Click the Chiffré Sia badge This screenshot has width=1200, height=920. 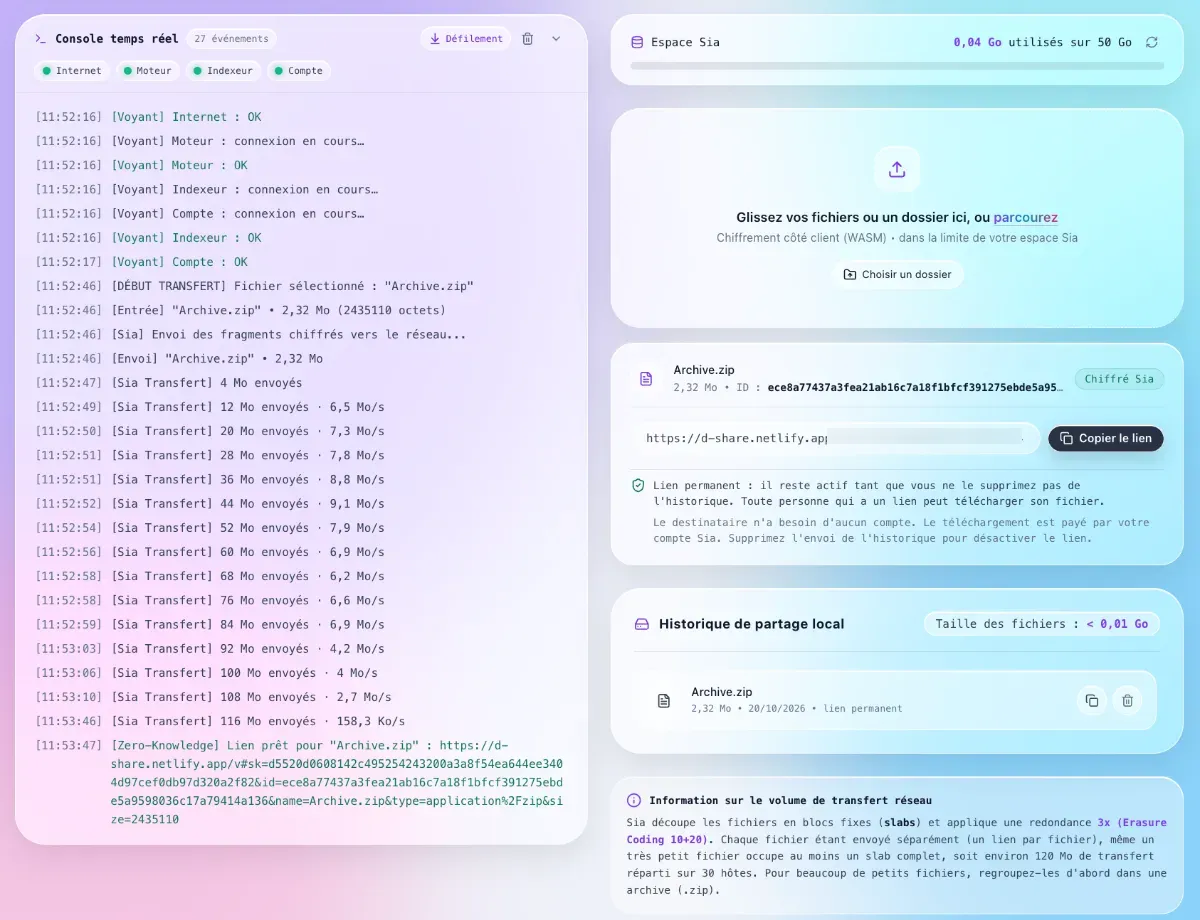1119,379
